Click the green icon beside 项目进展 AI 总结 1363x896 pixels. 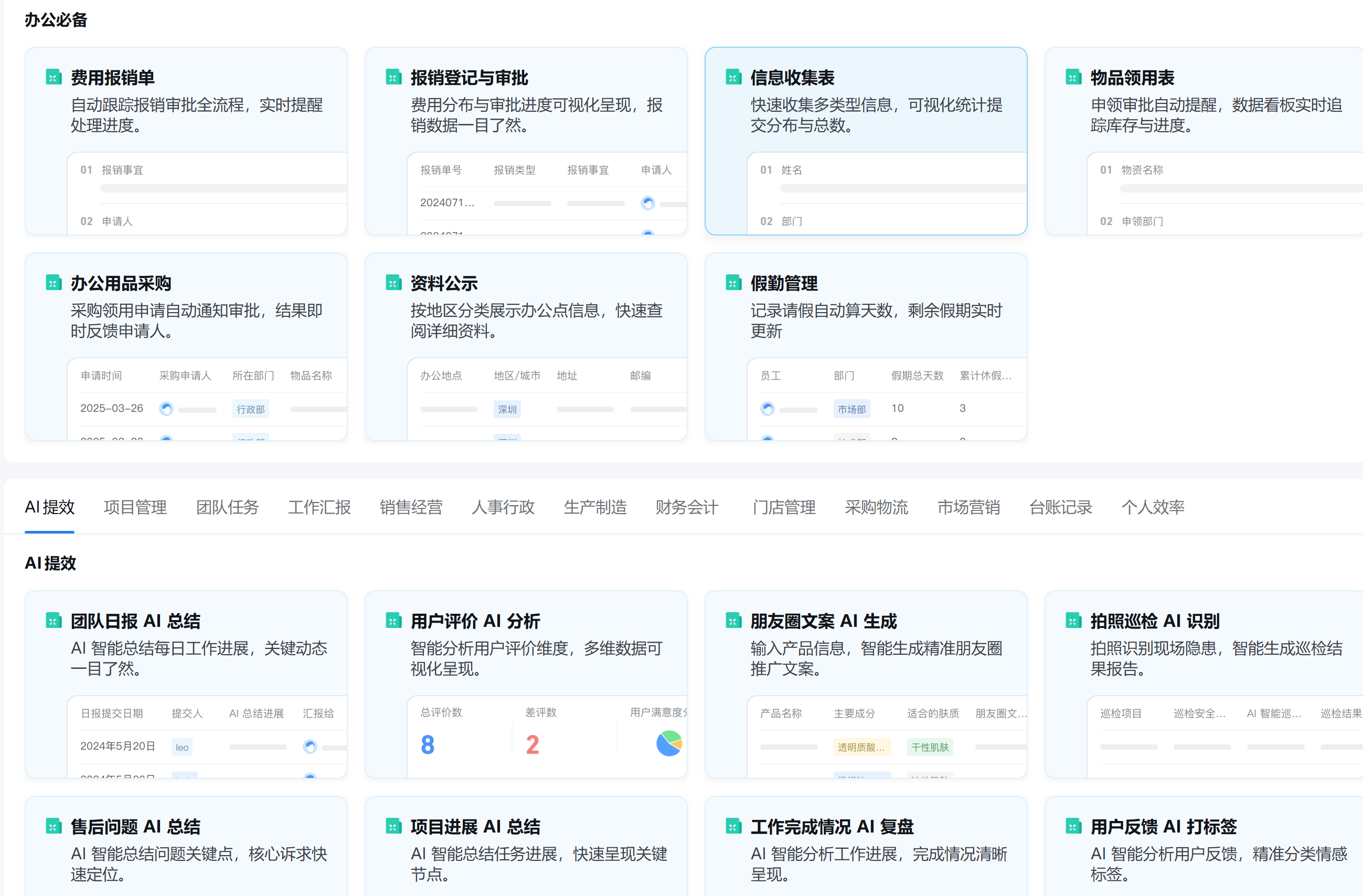point(393,826)
